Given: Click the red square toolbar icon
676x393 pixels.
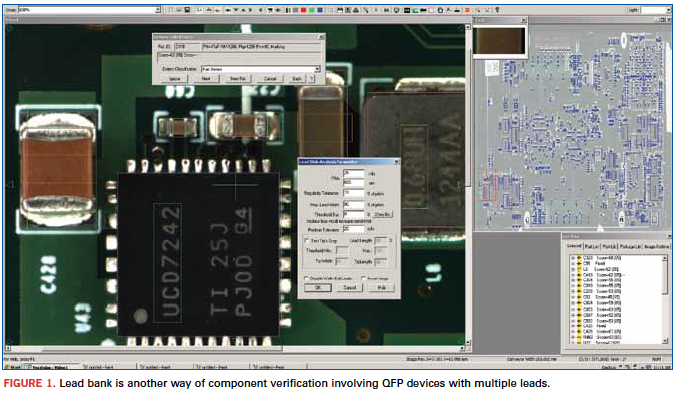Looking at the screenshot, I should point(304,10).
